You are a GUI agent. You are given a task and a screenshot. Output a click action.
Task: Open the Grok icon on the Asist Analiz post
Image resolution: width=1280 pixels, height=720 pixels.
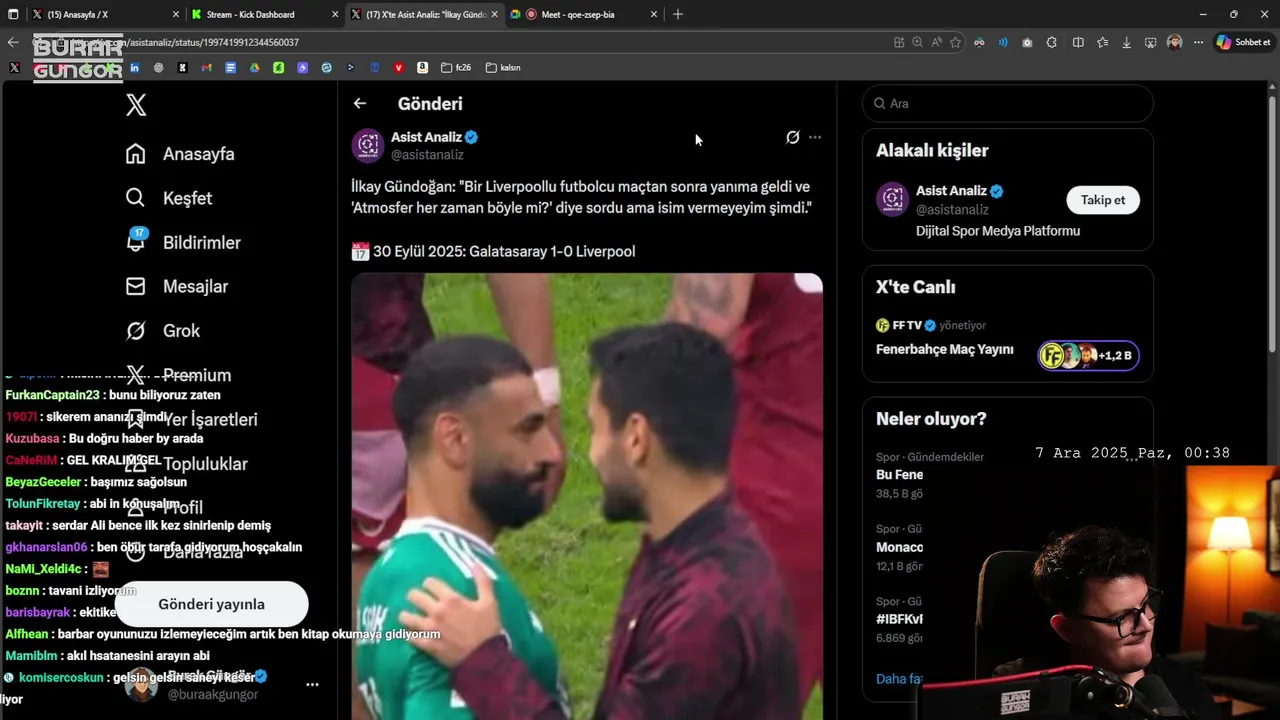[x=792, y=137]
